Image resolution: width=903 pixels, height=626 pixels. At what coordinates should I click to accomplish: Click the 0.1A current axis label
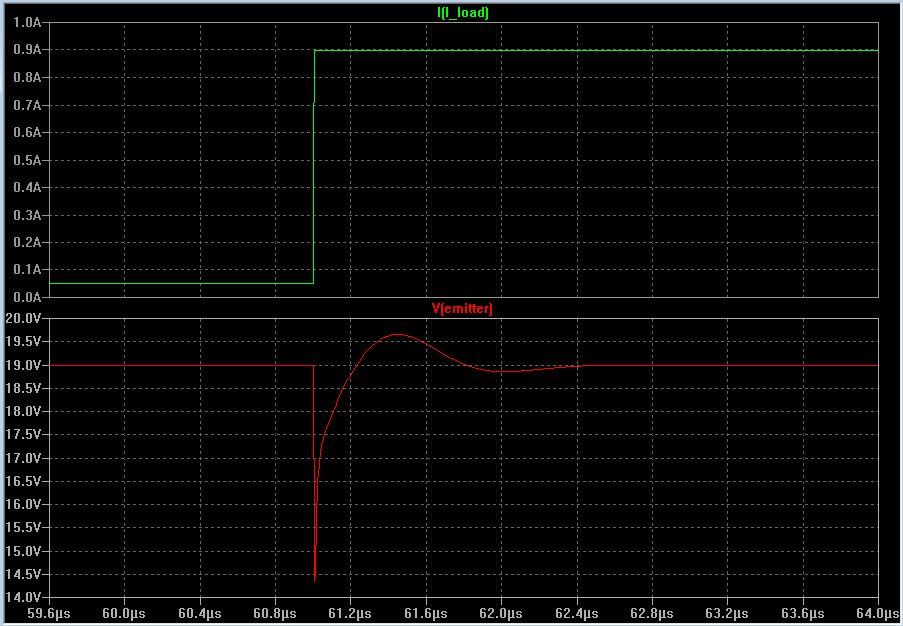click(x=28, y=270)
